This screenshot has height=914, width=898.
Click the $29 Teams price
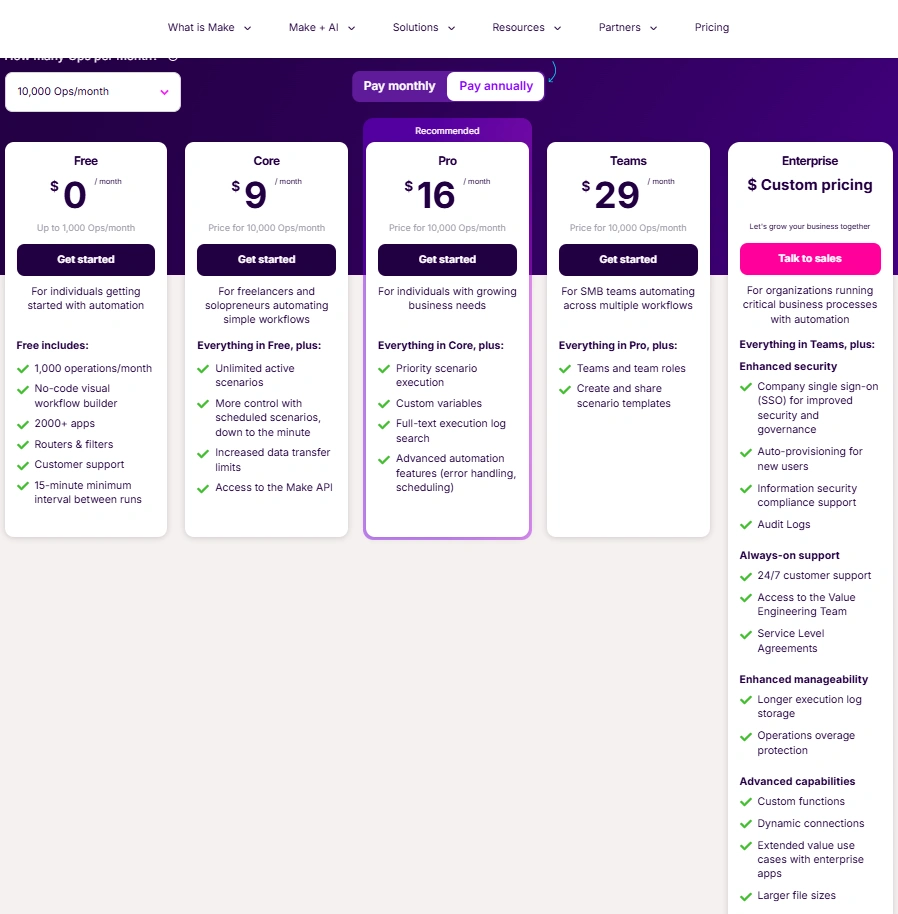(x=611, y=195)
